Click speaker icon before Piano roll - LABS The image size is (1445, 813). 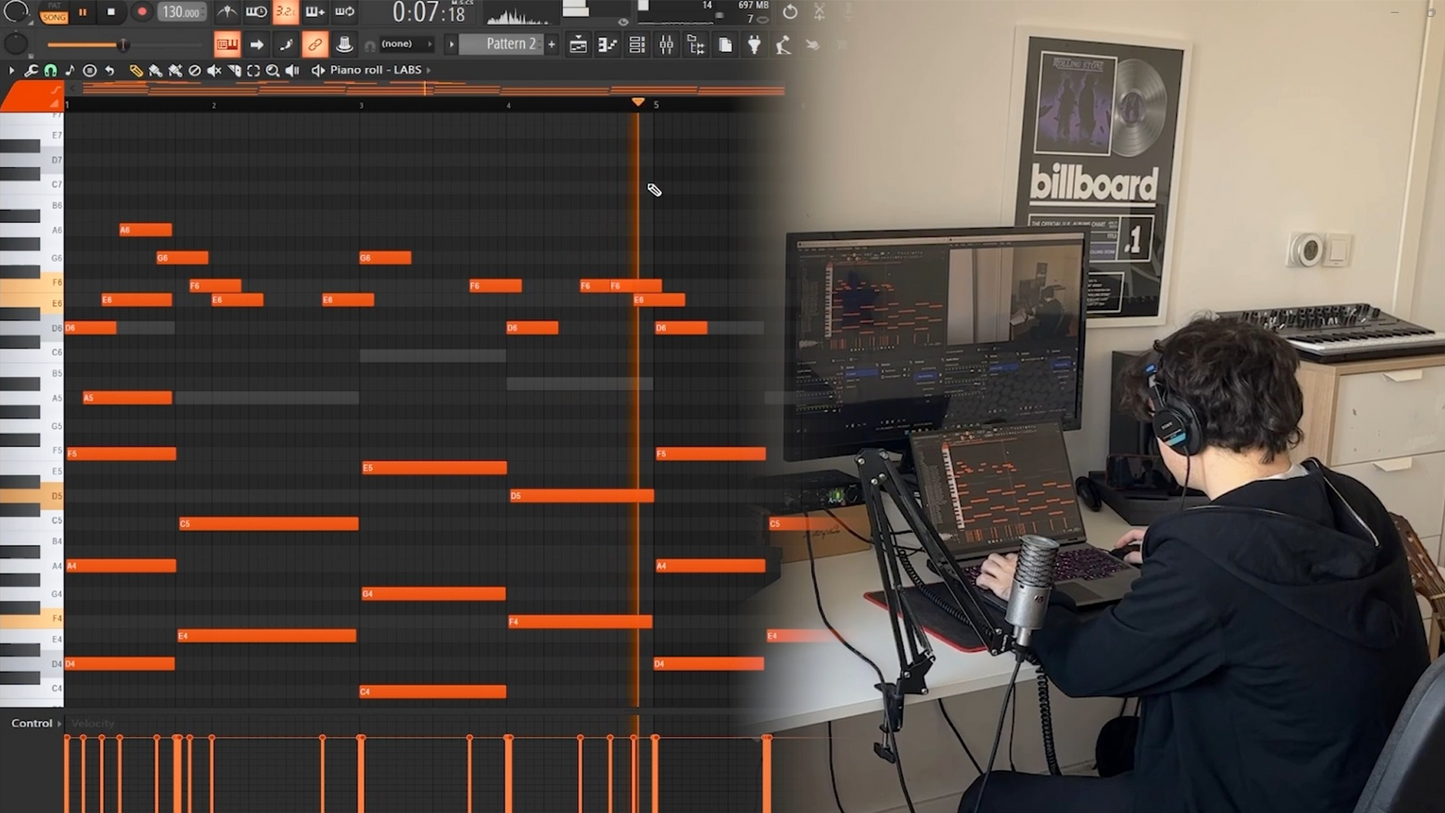[x=318, y=71]
